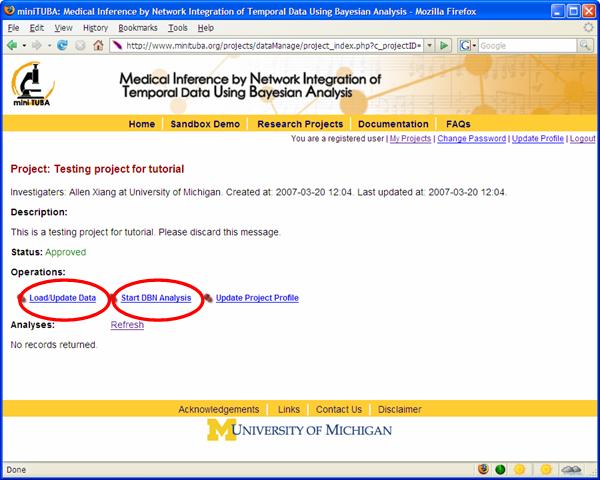
Task: Click the Logout link
Action: coord(582,139)
